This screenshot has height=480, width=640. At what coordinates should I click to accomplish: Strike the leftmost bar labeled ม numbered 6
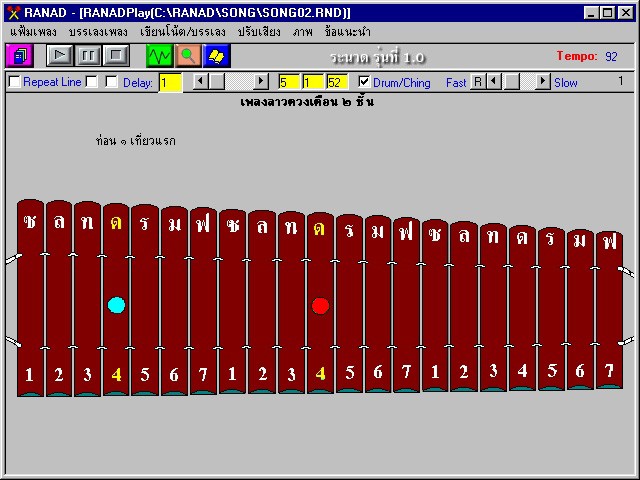click(174, 301)
